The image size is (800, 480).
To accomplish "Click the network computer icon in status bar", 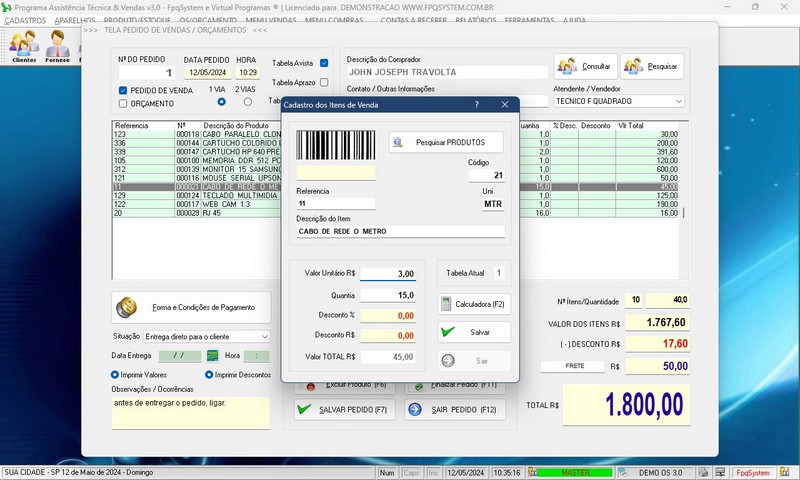I will tap(720, 473).
